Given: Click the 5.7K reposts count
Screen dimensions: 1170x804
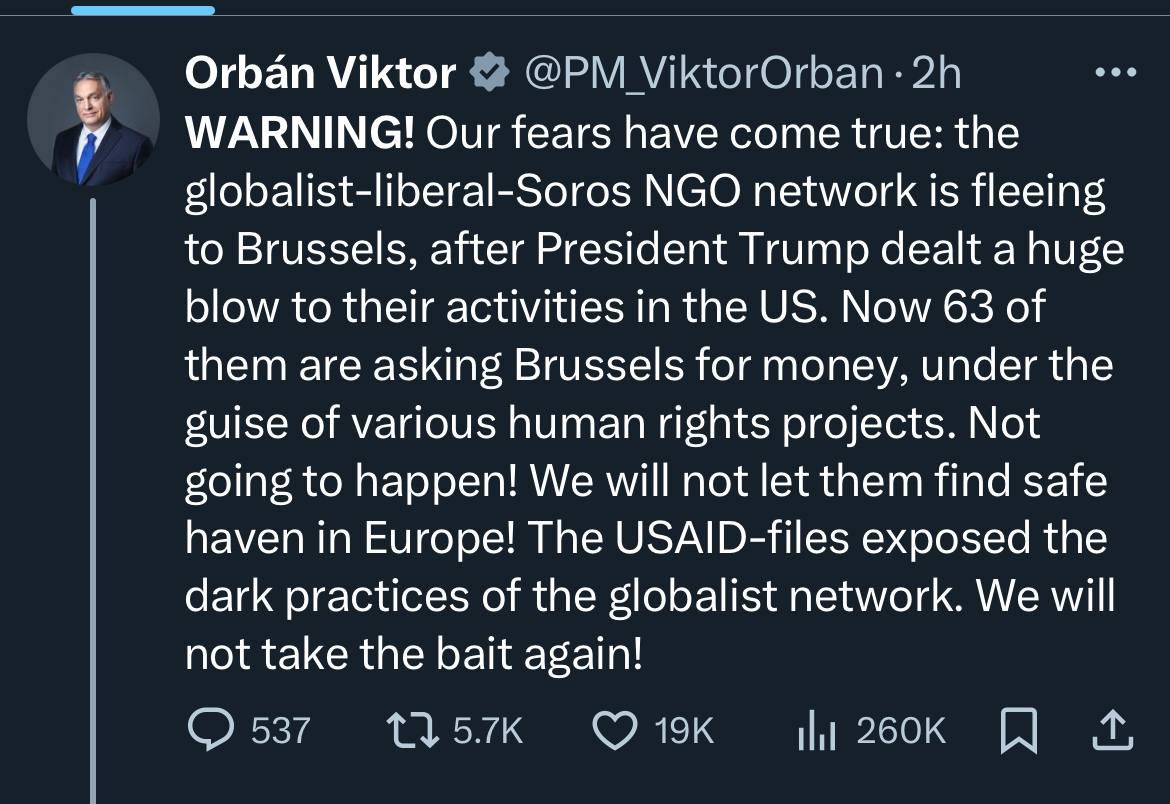Looking at the screenshot, I should (488, 731).
